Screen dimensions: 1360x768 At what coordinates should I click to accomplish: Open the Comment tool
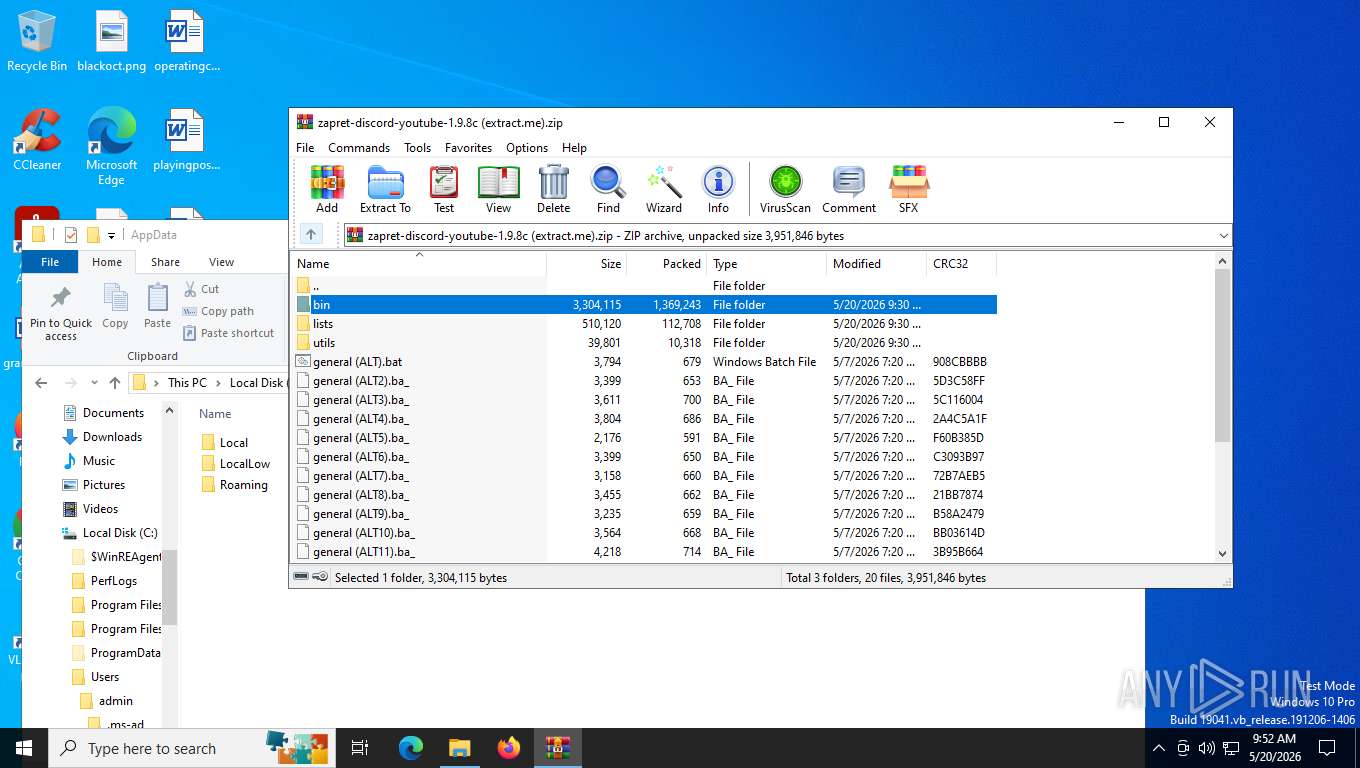point(849,189)
